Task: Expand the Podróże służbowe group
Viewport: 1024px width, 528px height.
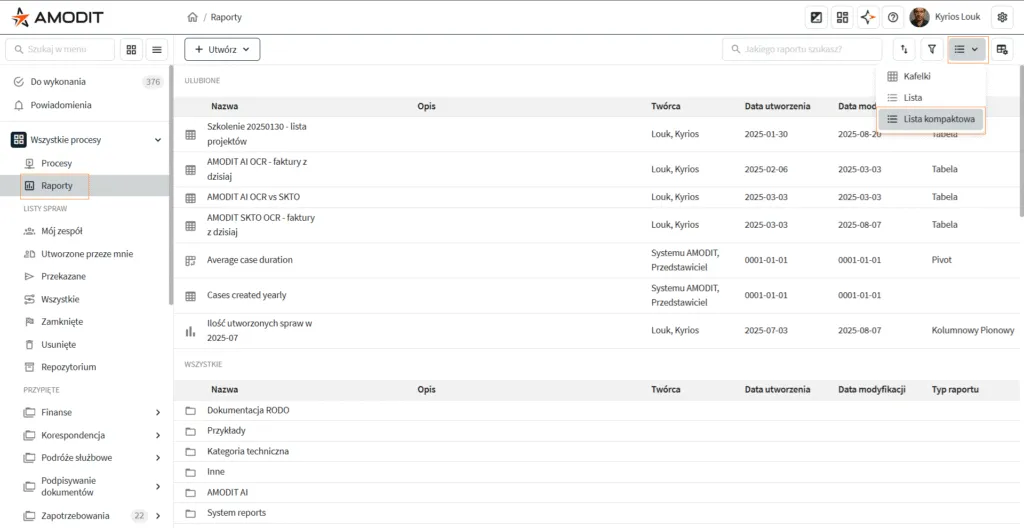Action: coord(157,458)
